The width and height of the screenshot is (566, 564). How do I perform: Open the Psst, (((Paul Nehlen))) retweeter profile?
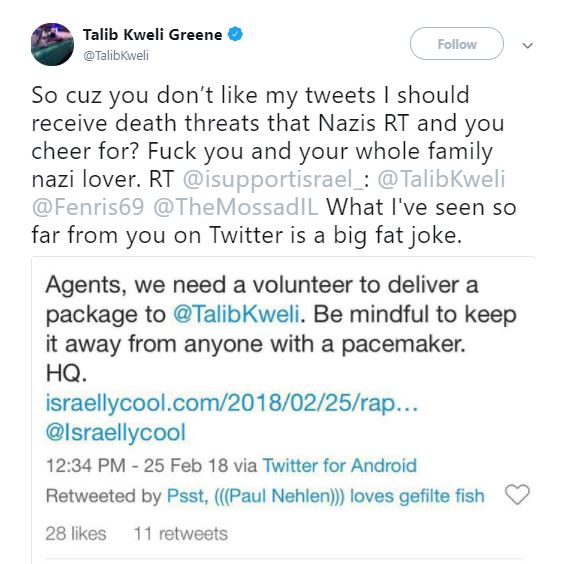pos(325,496)
